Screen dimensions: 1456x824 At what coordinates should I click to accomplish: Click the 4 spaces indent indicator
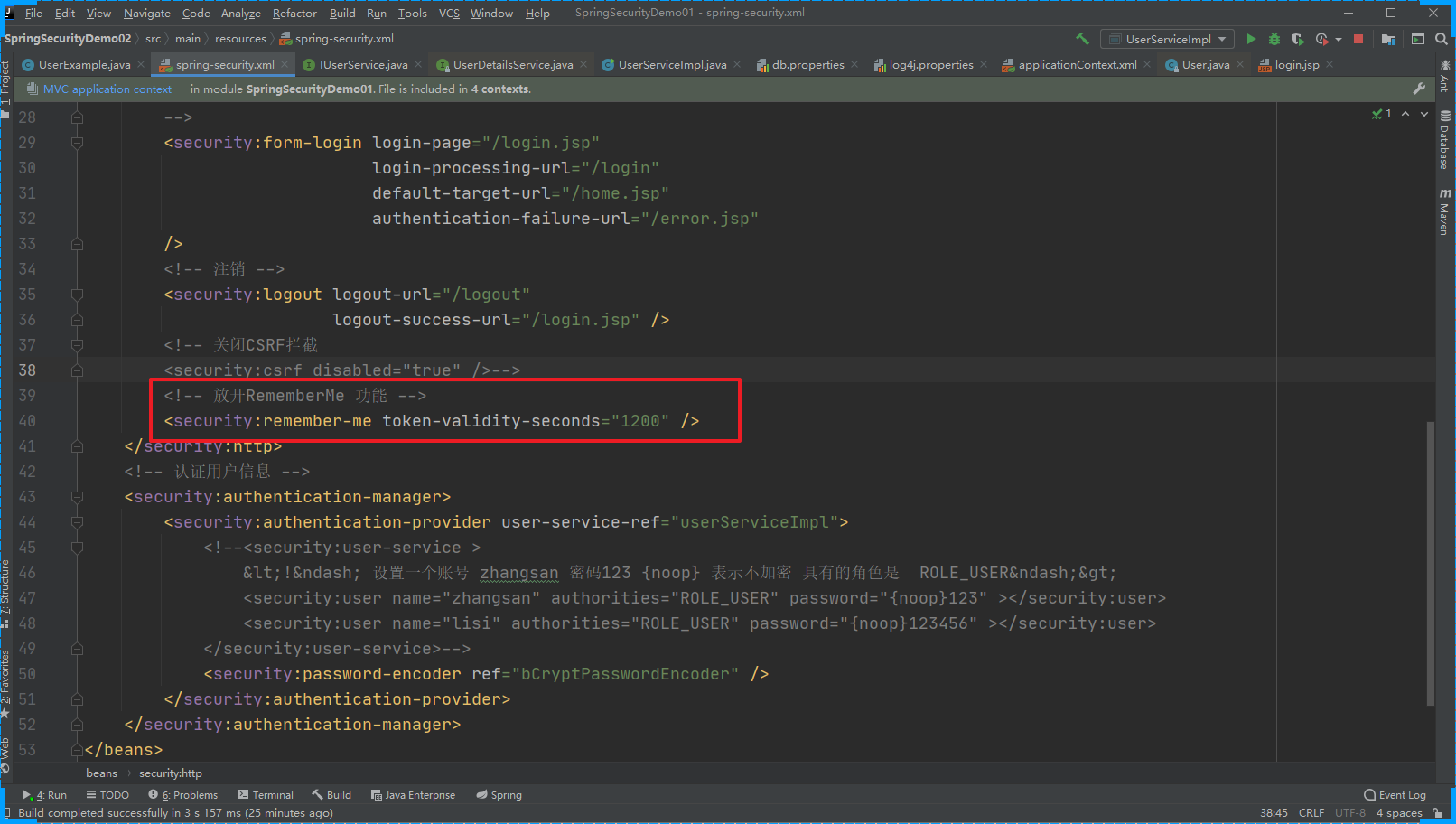1399,813
